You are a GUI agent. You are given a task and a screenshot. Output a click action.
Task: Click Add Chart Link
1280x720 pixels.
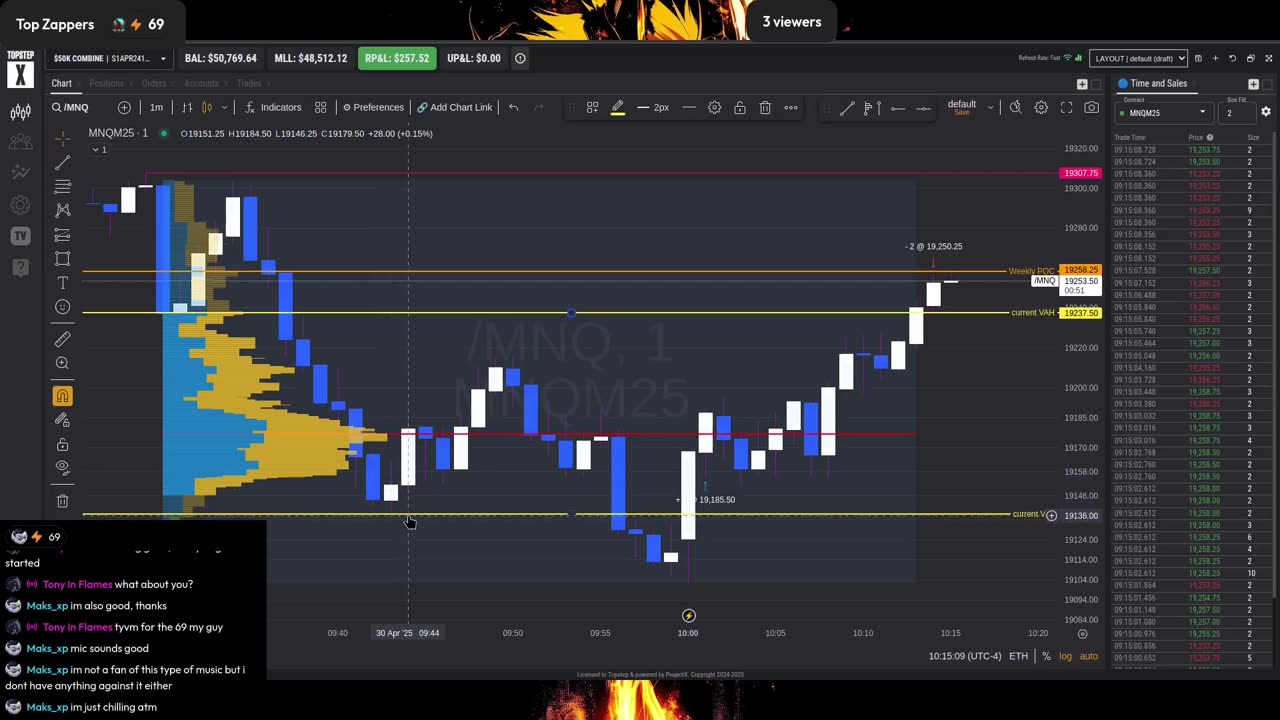[454, 107]
